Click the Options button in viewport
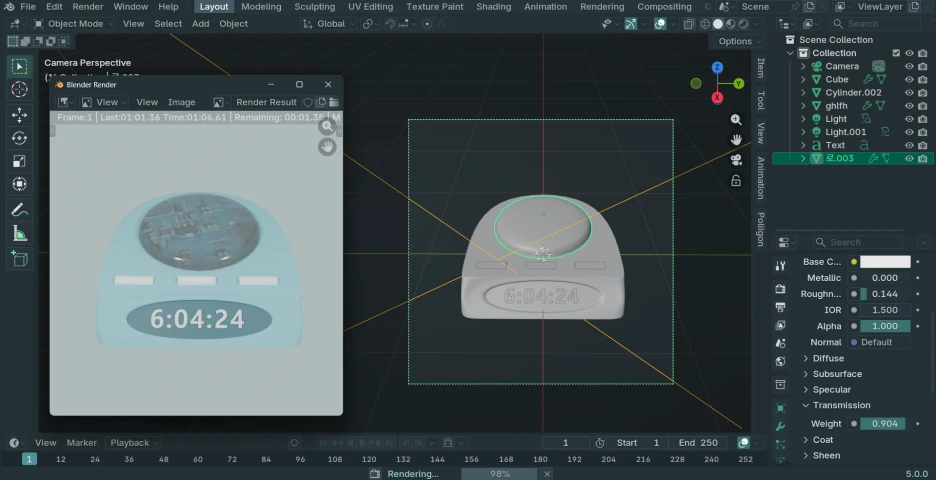 click(x=738, y=41)
